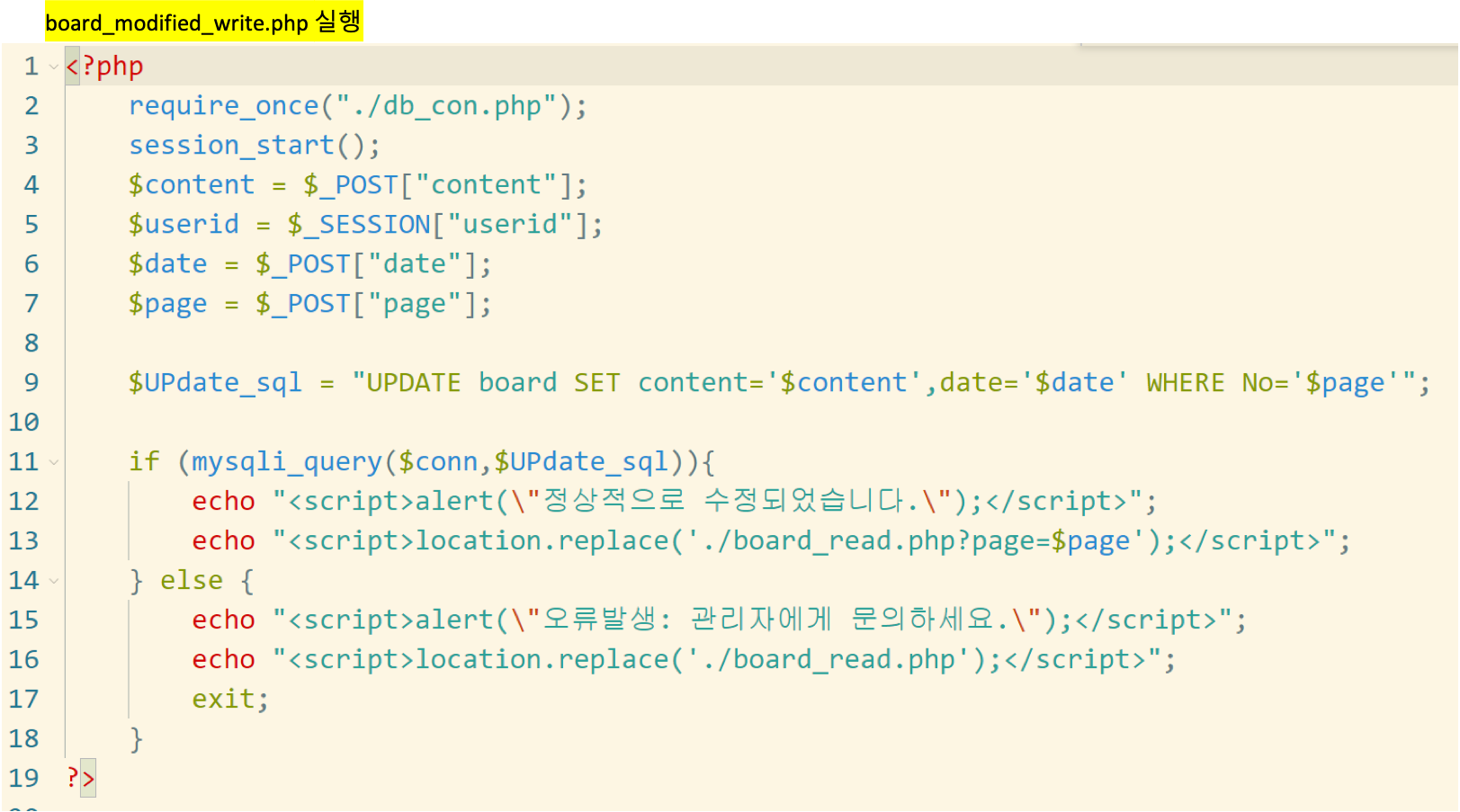The height and width of the screenshot is (812, 1460).
Task: Collapse the else block fold arrow at line 14
Action: [54, 582]
